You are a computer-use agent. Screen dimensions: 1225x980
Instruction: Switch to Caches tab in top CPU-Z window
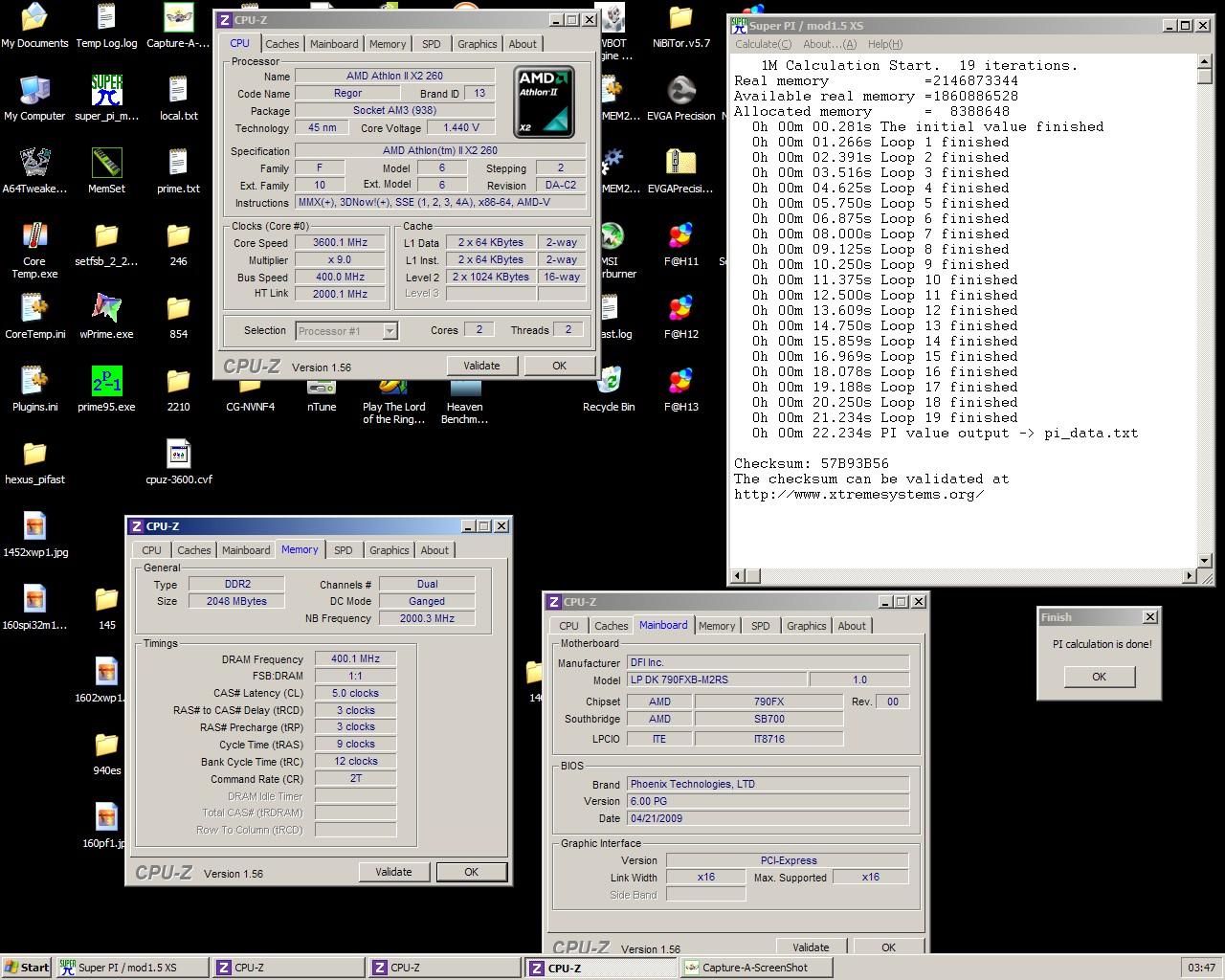tap(282, 44)
